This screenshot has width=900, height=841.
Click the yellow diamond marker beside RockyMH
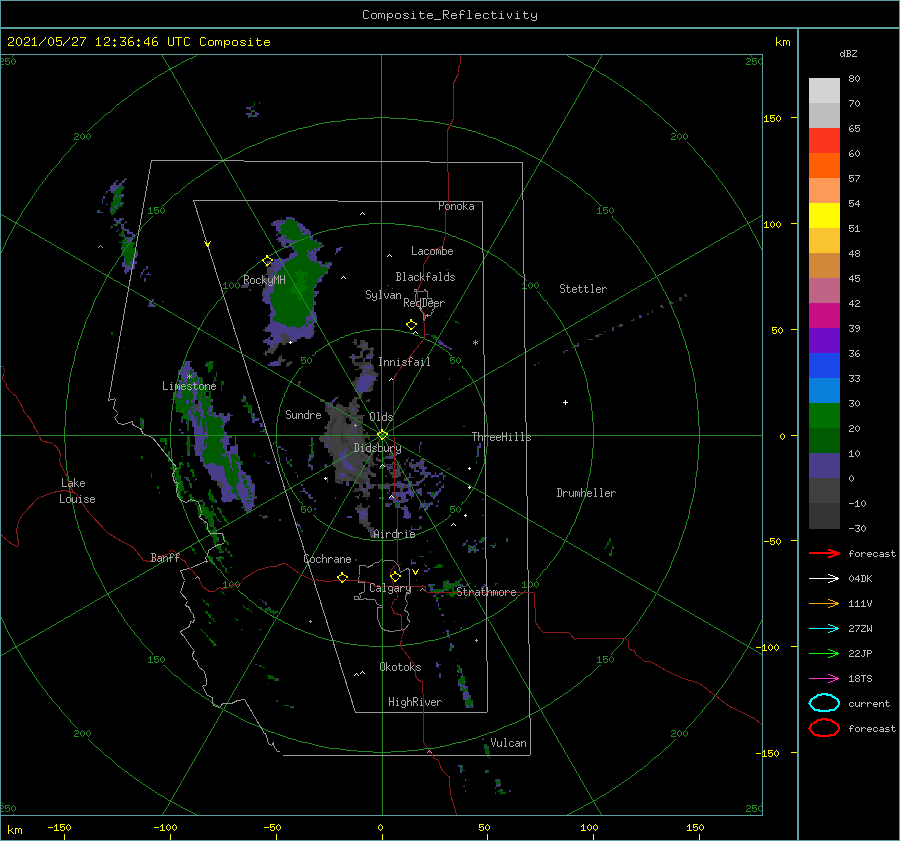(x=267, y=261)
